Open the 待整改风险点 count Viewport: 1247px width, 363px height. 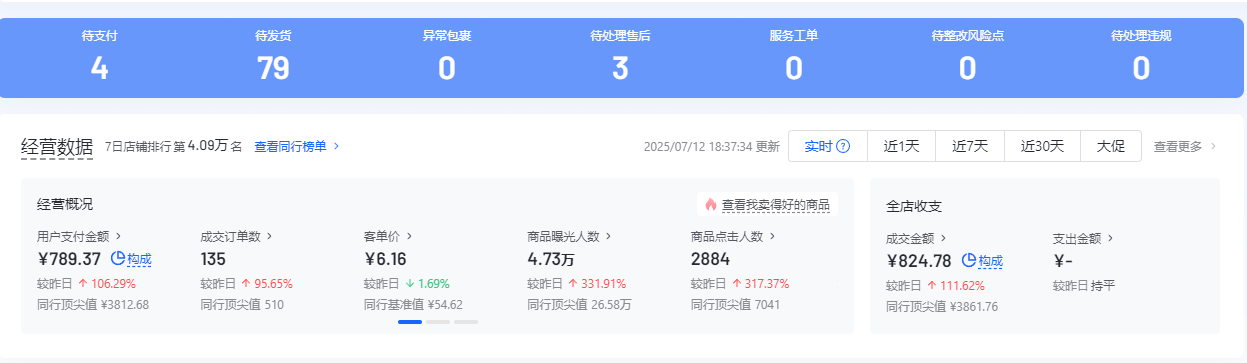(967, 68)
